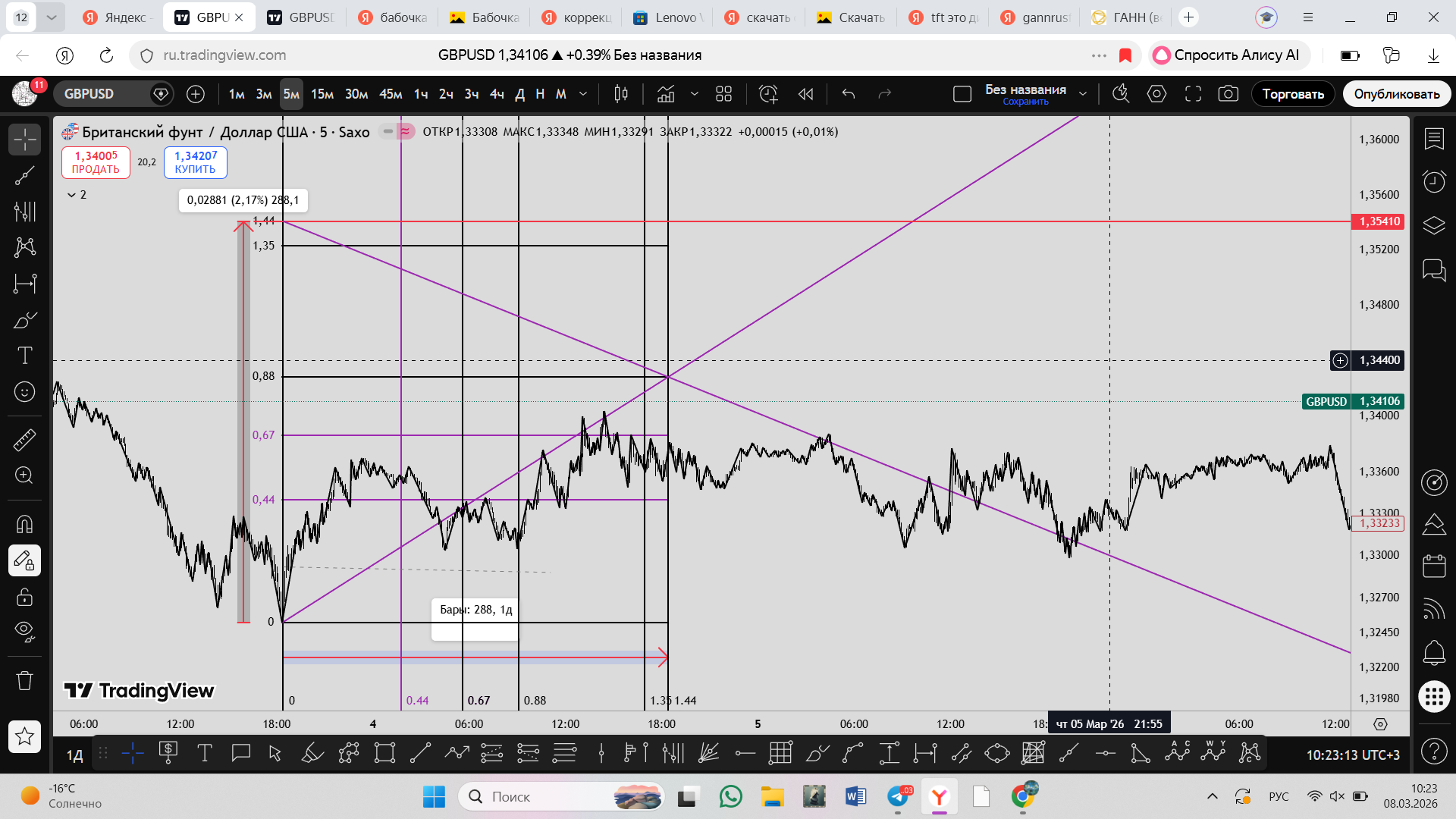Select the Ruler measure tool
Image resolution: width=1456 pixels, height=819 pixels.
click(24, 439)
